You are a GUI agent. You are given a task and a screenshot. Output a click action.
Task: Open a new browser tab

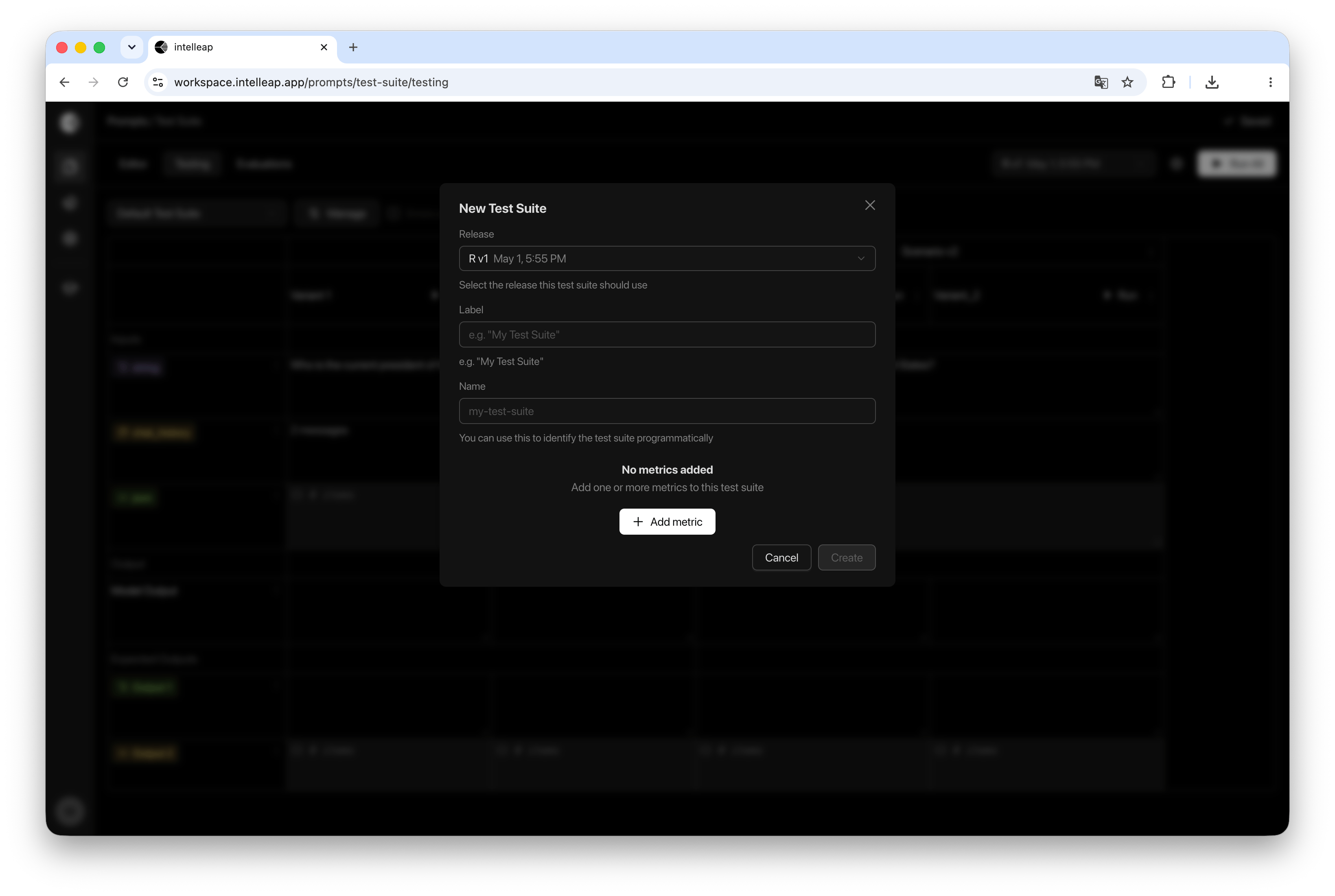(x=353, y=48)
